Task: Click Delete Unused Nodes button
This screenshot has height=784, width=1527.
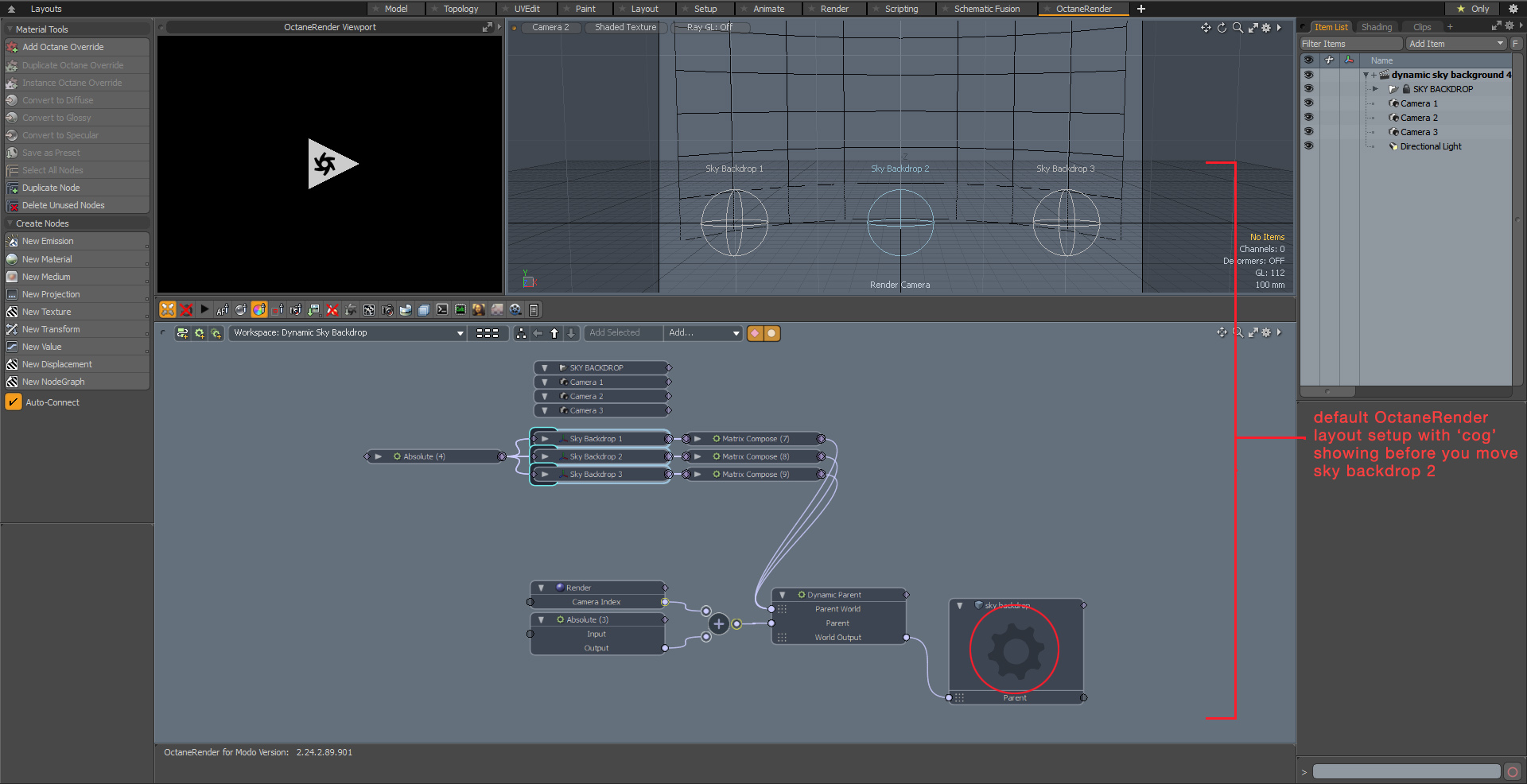Action: [x=76, y=205]
